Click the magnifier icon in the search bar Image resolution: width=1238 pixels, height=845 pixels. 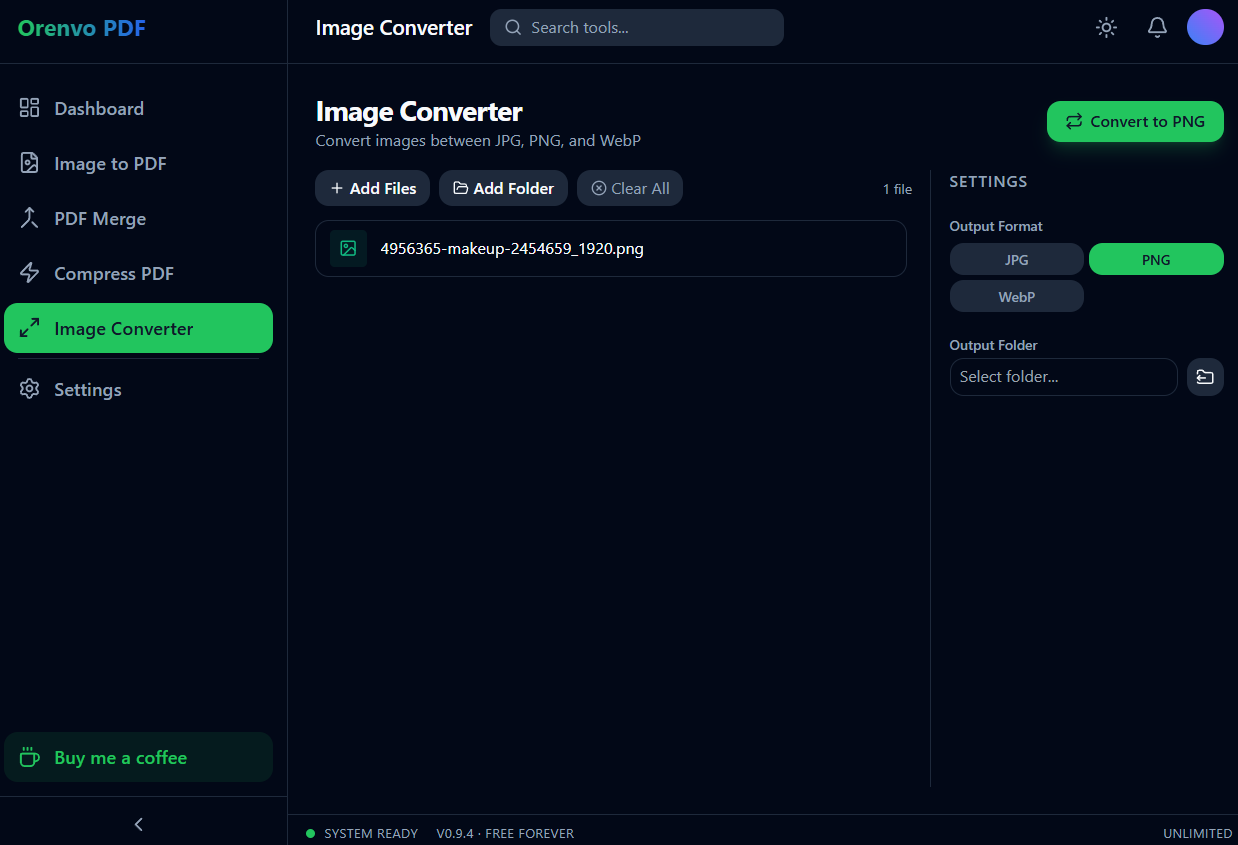513,28
